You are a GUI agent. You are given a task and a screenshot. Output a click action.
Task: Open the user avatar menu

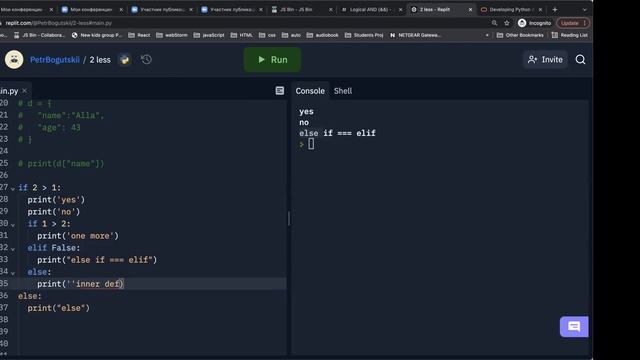click(x=14, y=60)
